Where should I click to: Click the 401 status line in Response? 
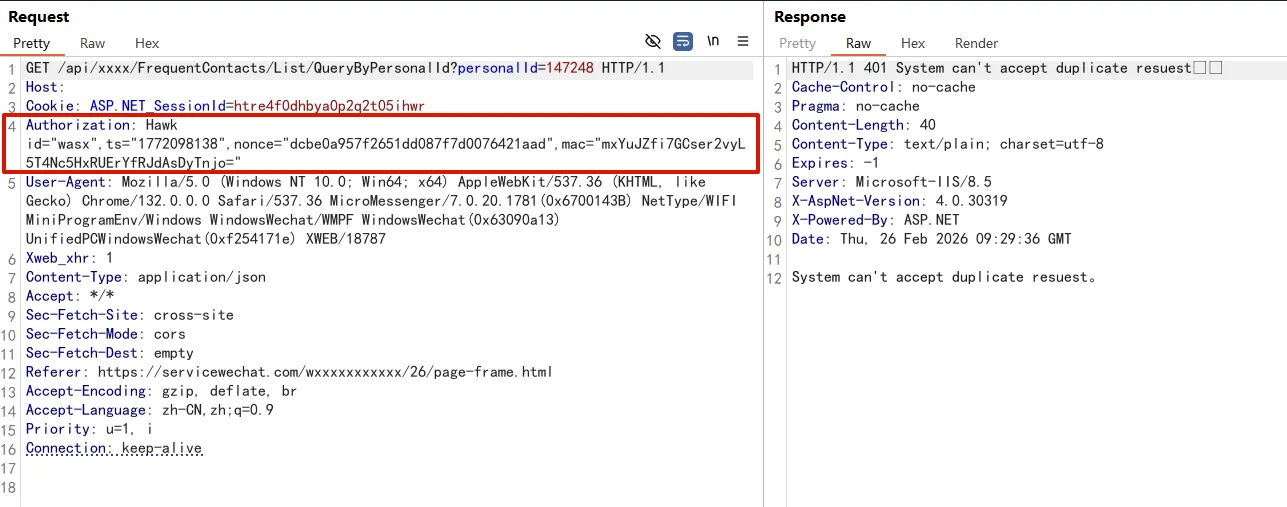(990, 68)
